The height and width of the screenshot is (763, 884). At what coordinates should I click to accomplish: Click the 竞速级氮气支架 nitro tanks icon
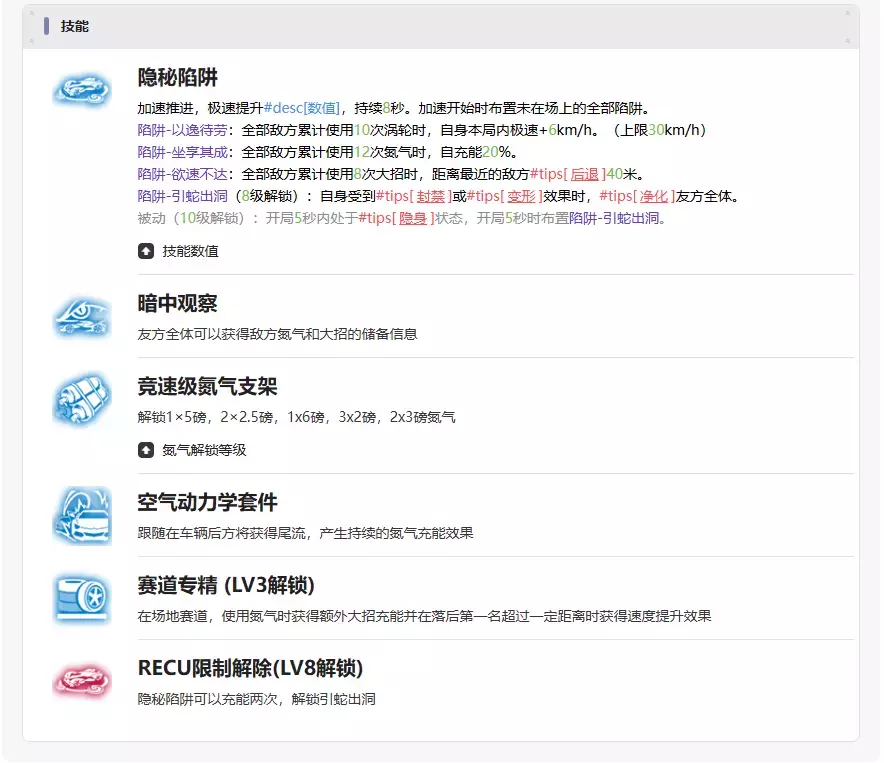pos(82,399)
